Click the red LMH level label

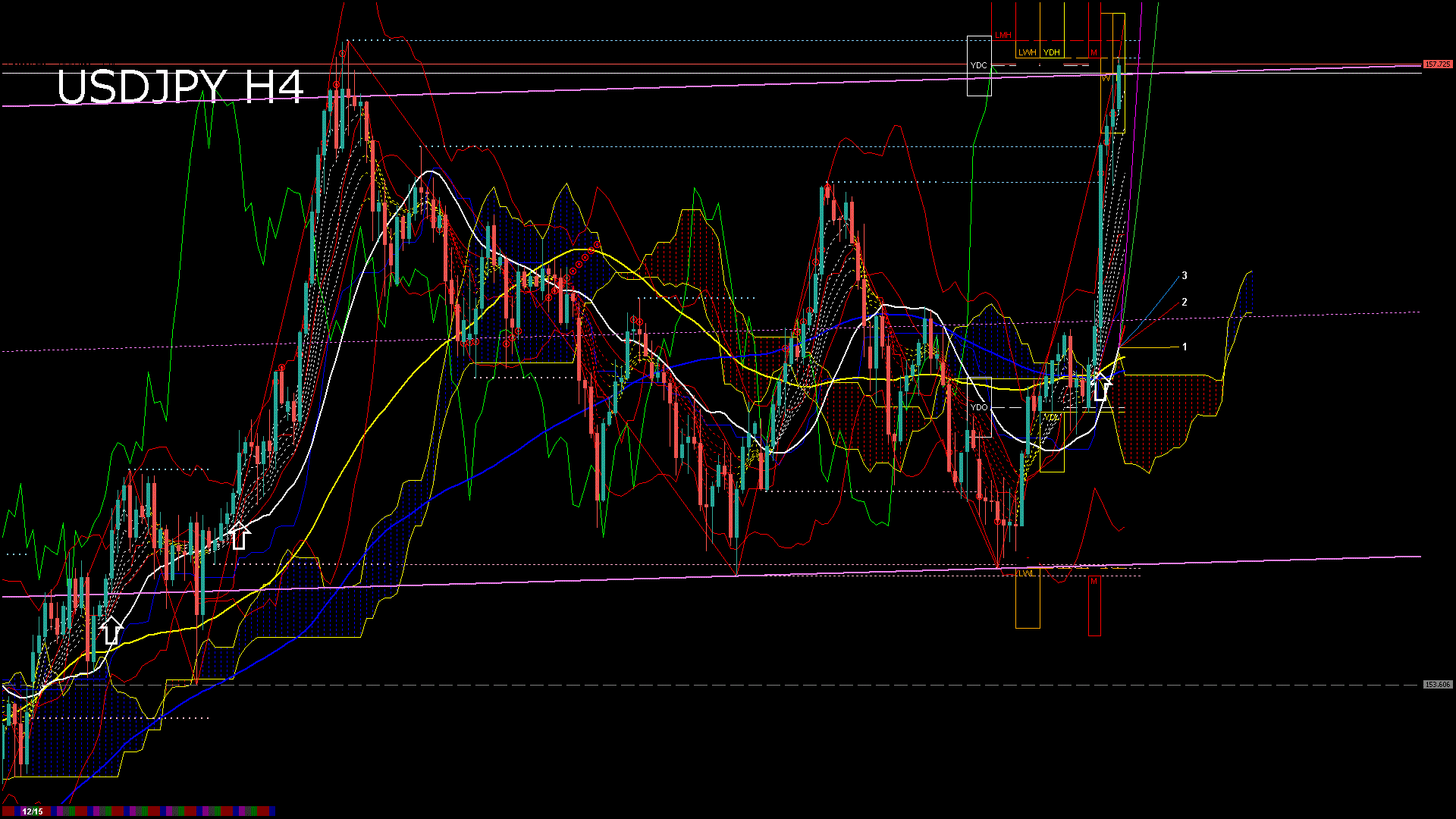click(1003, 36)
